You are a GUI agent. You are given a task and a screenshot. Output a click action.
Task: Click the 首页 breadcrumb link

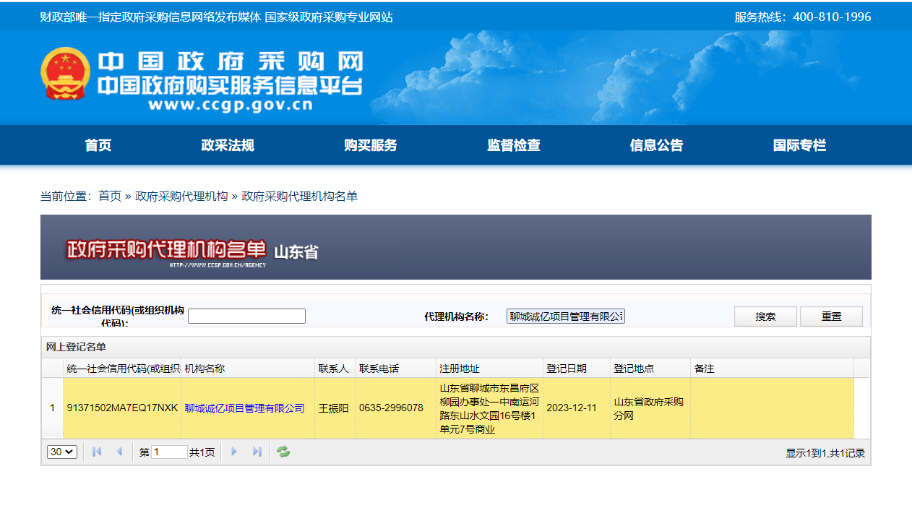click(x=110, y=196)
